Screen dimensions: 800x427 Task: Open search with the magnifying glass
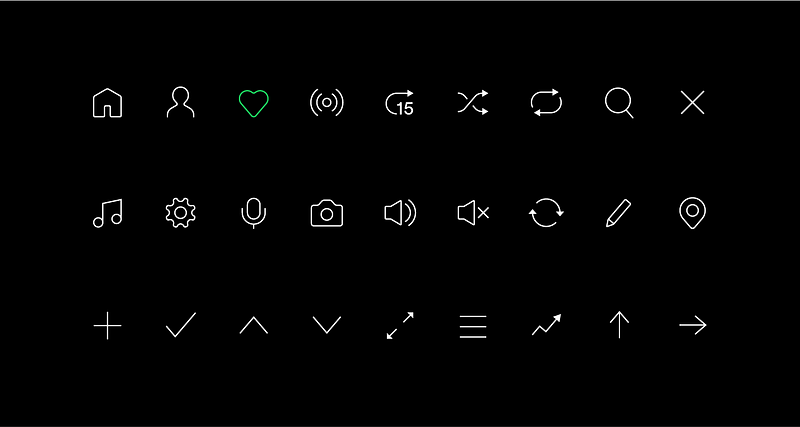click(x=619, y=103)
